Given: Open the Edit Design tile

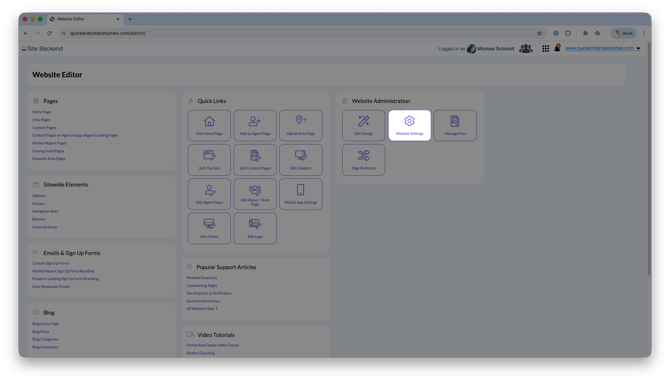Looking at the screenshot, I should (364, 125).
